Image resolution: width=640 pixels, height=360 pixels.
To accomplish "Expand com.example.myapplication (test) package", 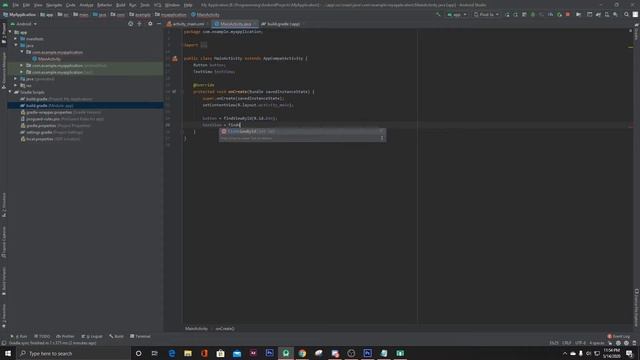I will (22, 72).
